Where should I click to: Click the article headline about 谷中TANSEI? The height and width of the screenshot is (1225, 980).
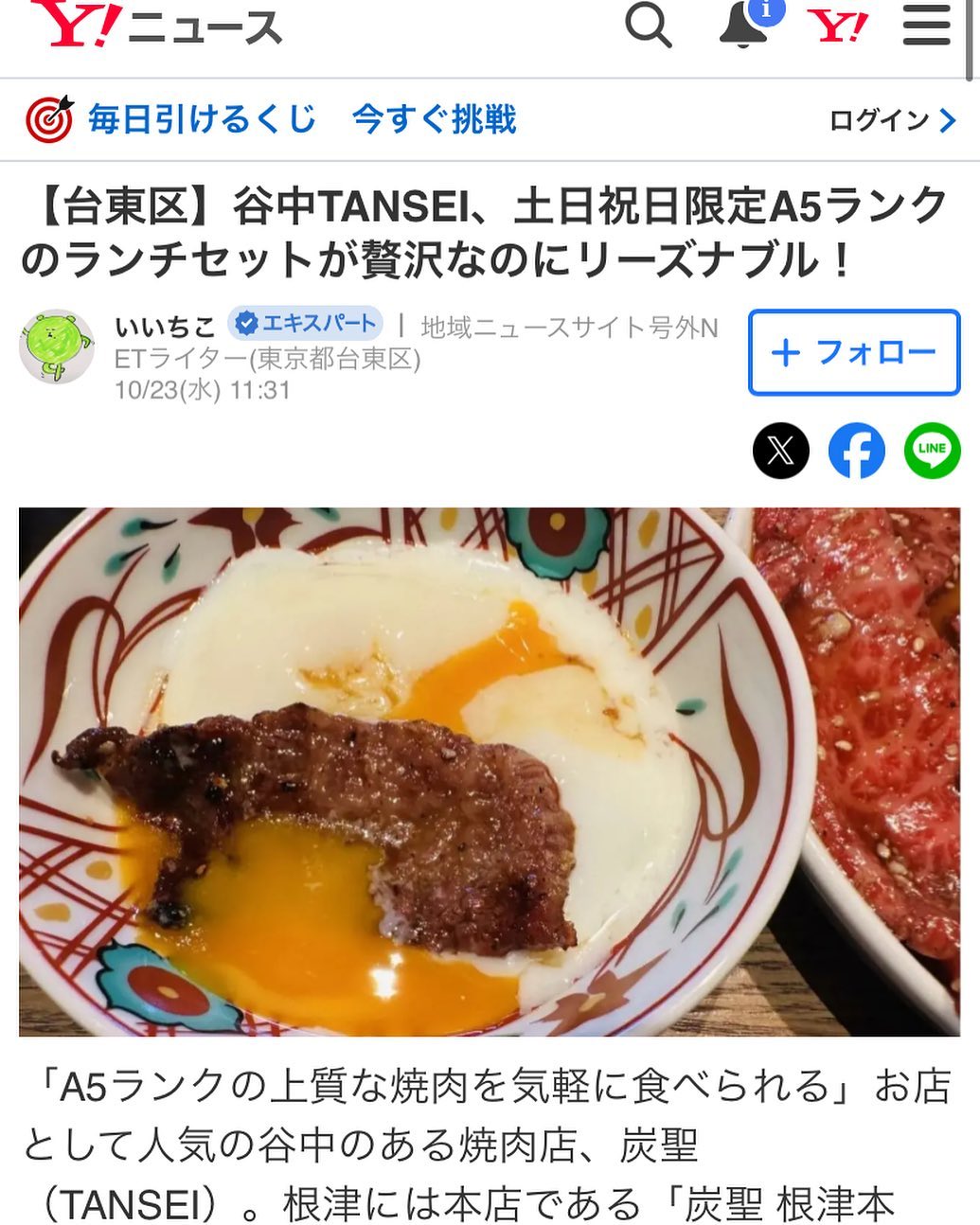(483, 233)
